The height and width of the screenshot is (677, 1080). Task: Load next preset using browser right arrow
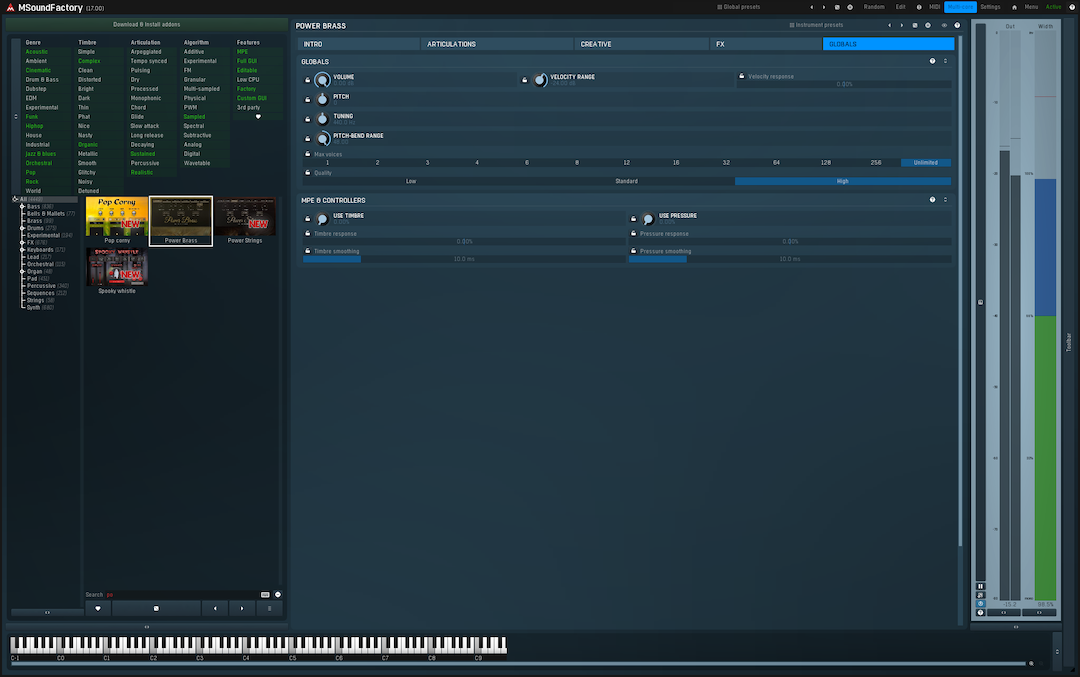(x=241, y=608)
